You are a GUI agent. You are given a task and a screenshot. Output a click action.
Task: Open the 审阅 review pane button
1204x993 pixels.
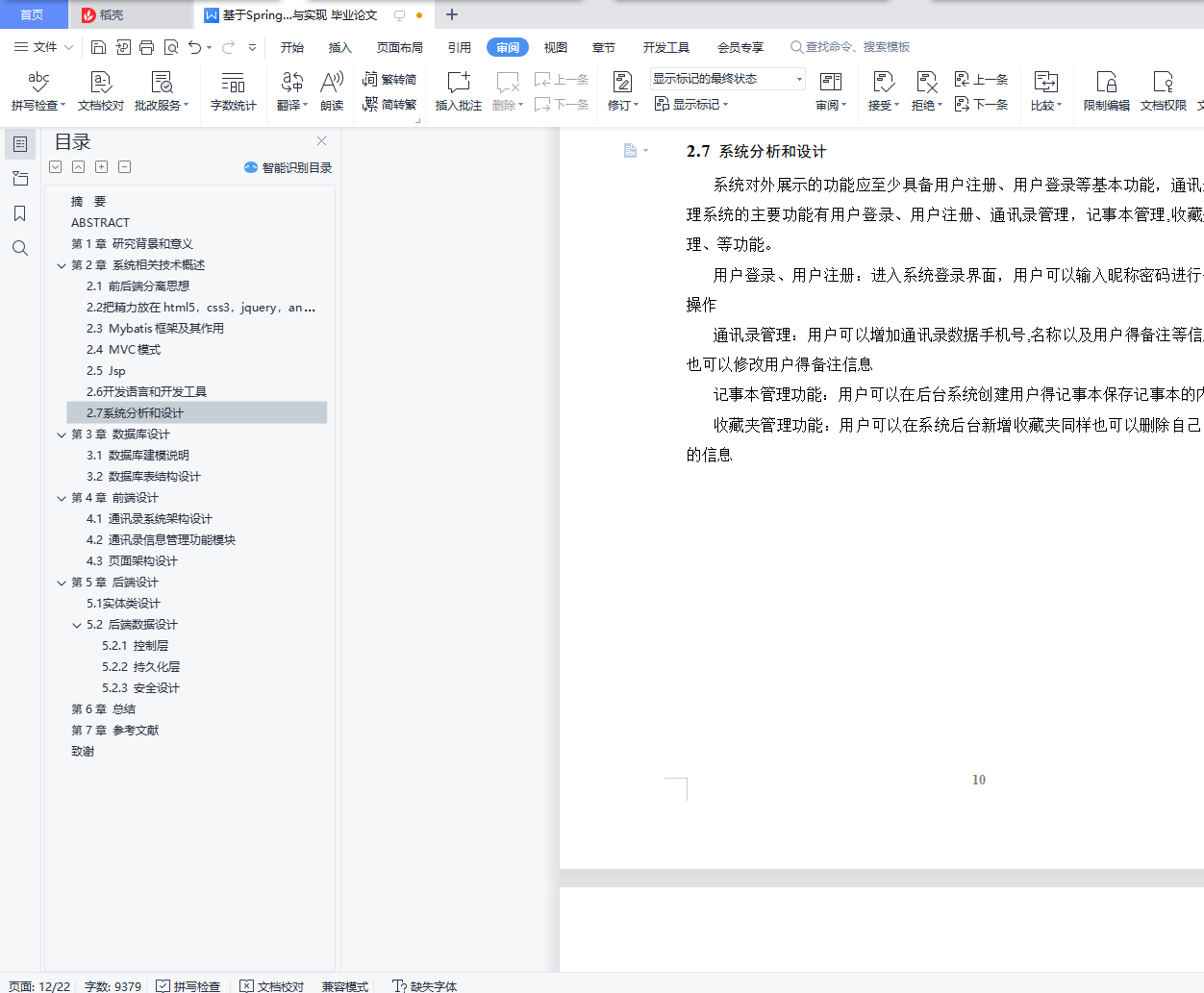[831, 91]
